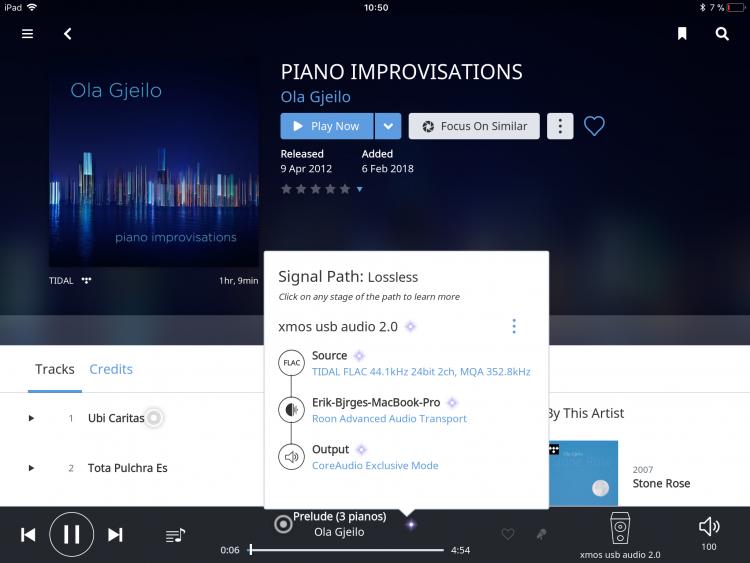Open the album three-dot options menu
750x563 pixels.
click(x=560, y=126)
